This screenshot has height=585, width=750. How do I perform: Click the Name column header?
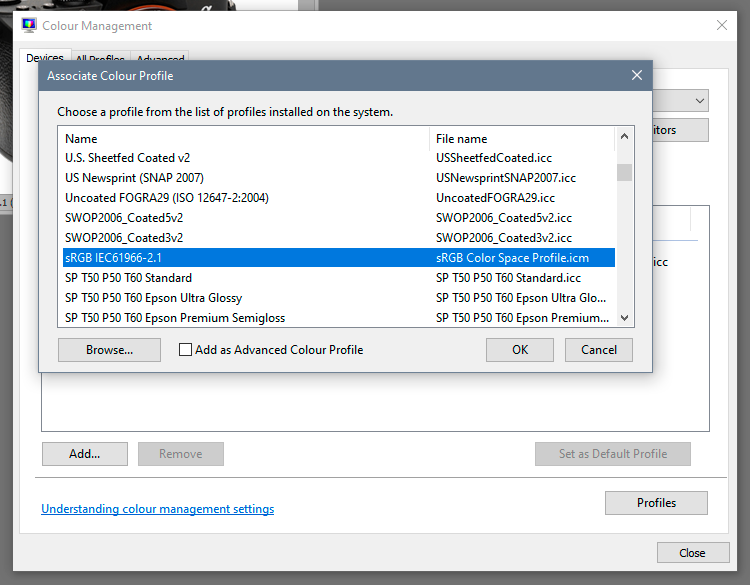244,138
